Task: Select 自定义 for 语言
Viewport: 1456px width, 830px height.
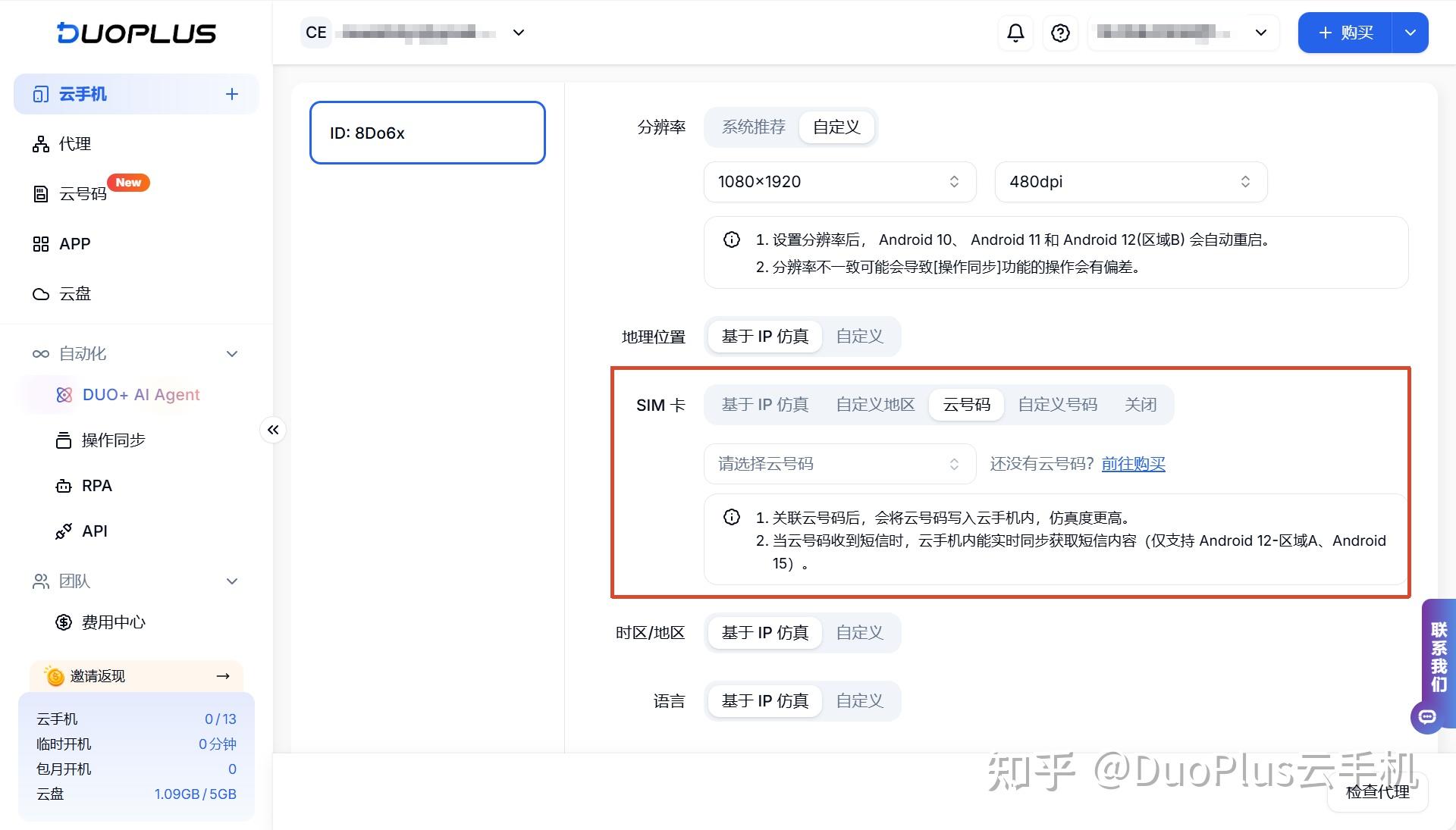Action: 860,701
